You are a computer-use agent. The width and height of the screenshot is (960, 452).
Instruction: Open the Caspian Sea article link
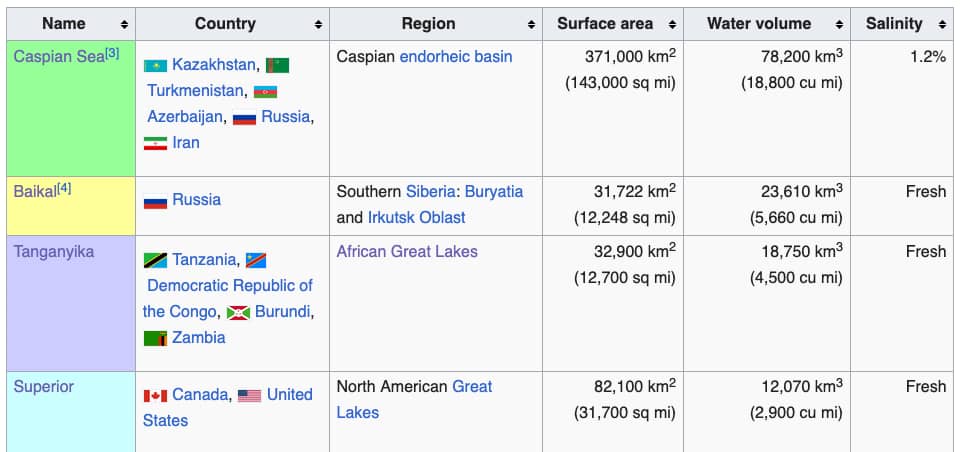[59, 57]
